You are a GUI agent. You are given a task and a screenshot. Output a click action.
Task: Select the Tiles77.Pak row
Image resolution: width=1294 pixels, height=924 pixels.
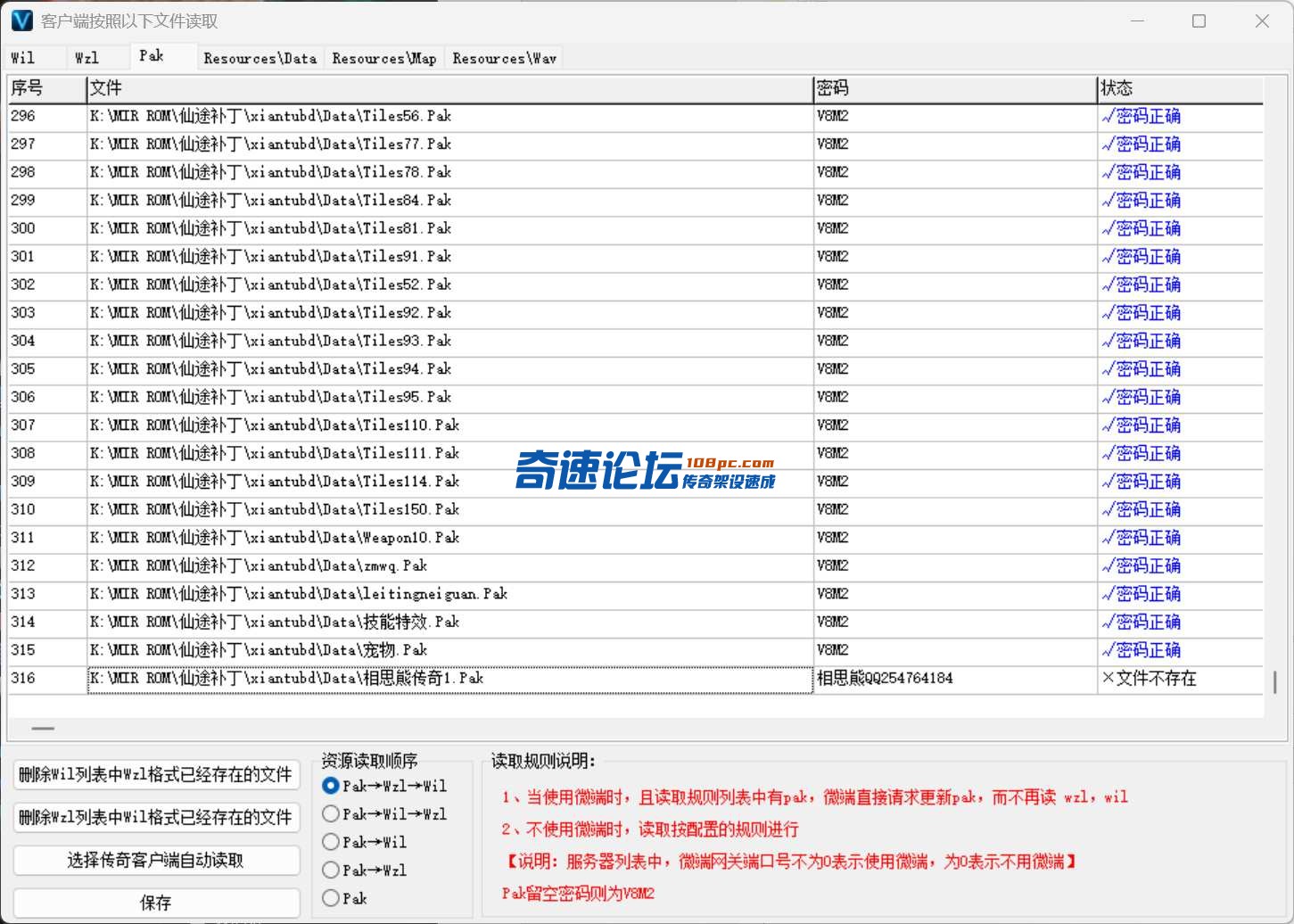coord(449,144)
